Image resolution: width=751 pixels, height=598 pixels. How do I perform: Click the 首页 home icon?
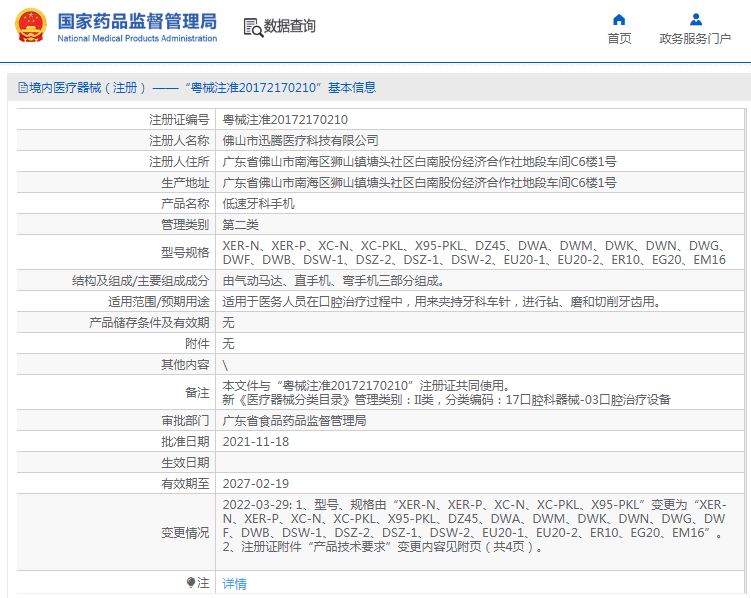coord(619,20)
